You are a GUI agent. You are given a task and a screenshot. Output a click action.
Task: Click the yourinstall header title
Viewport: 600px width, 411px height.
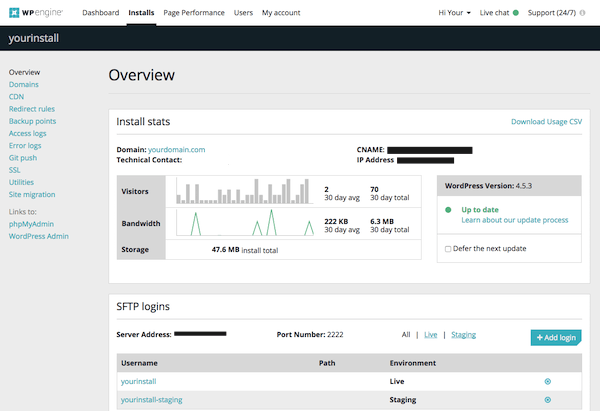[x=34, y=38]
